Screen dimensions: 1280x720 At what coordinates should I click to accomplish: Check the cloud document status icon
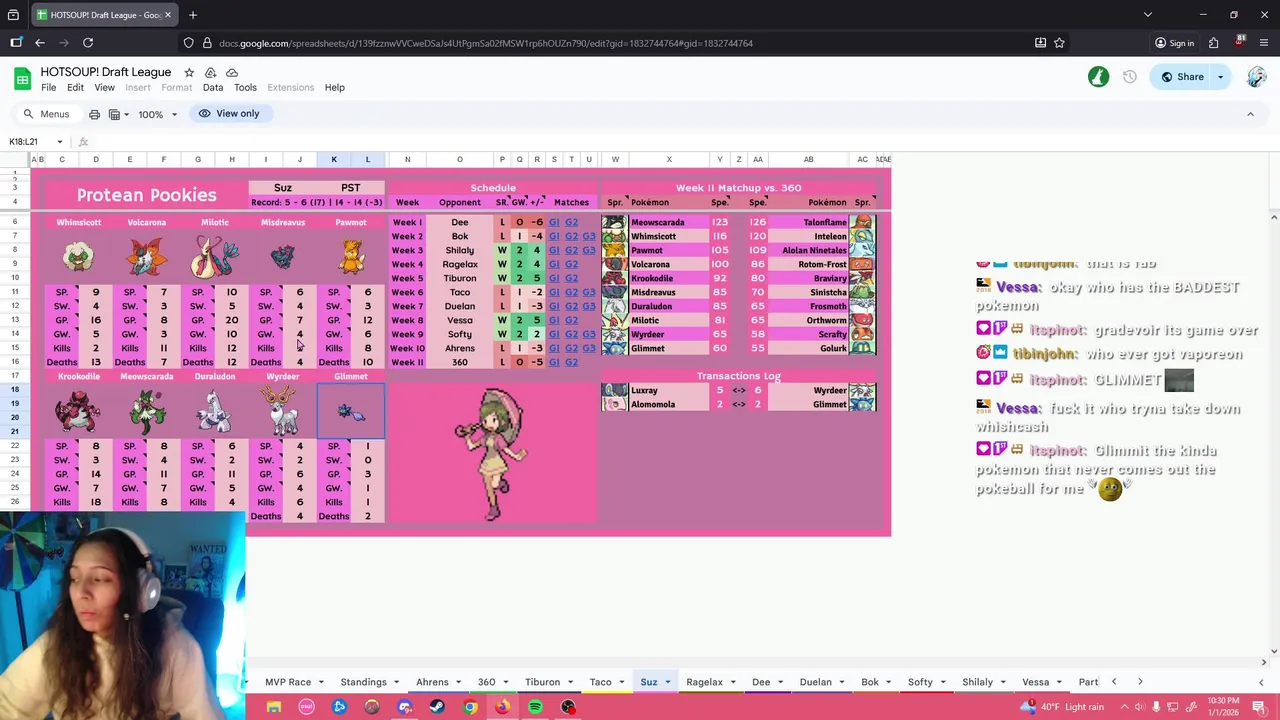[232, 73]
